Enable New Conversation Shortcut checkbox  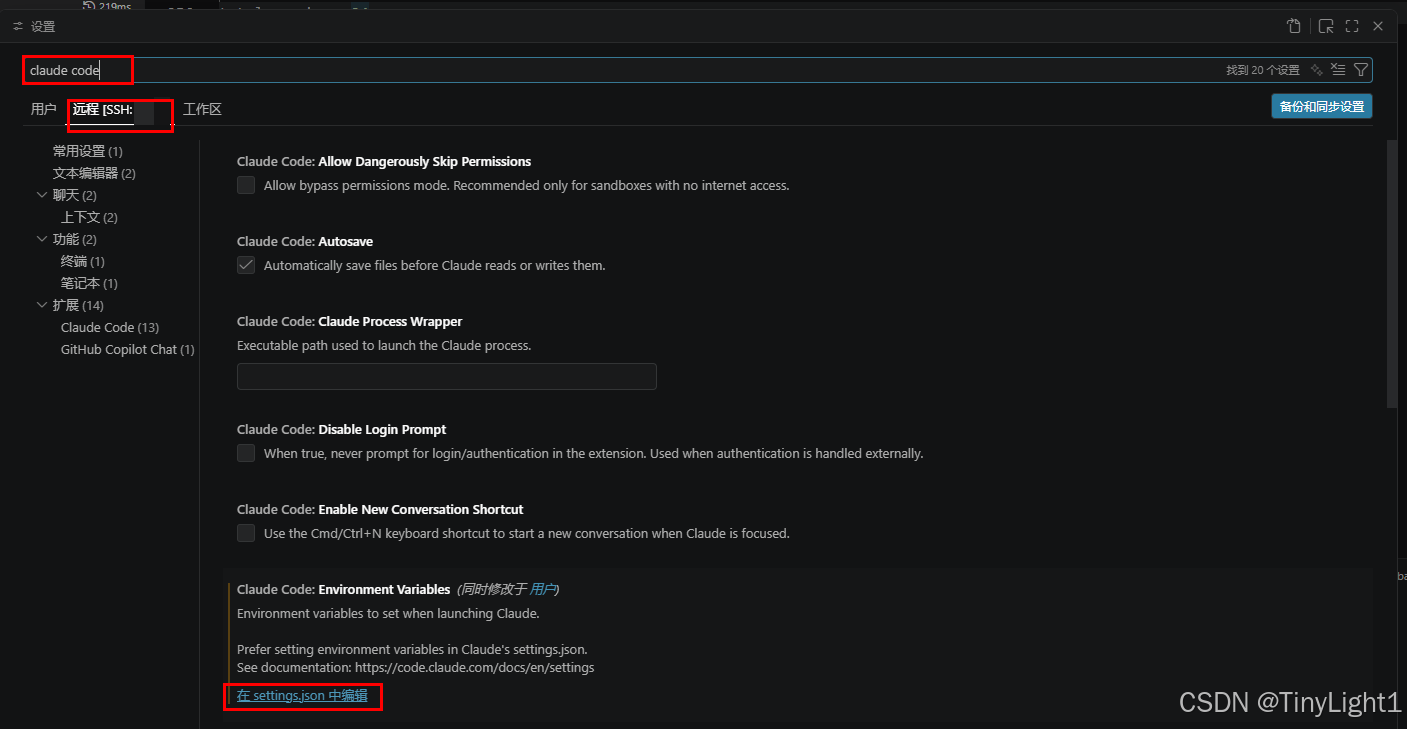pos(246,533)
